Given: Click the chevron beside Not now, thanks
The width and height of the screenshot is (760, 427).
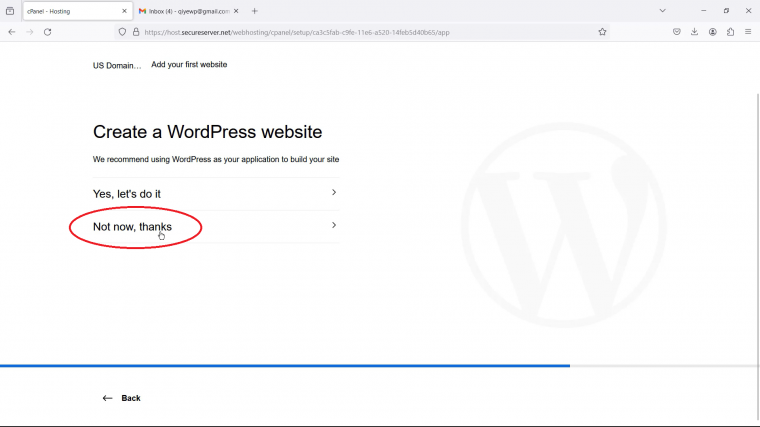Looking at the screenshot, I should (334, 225).
